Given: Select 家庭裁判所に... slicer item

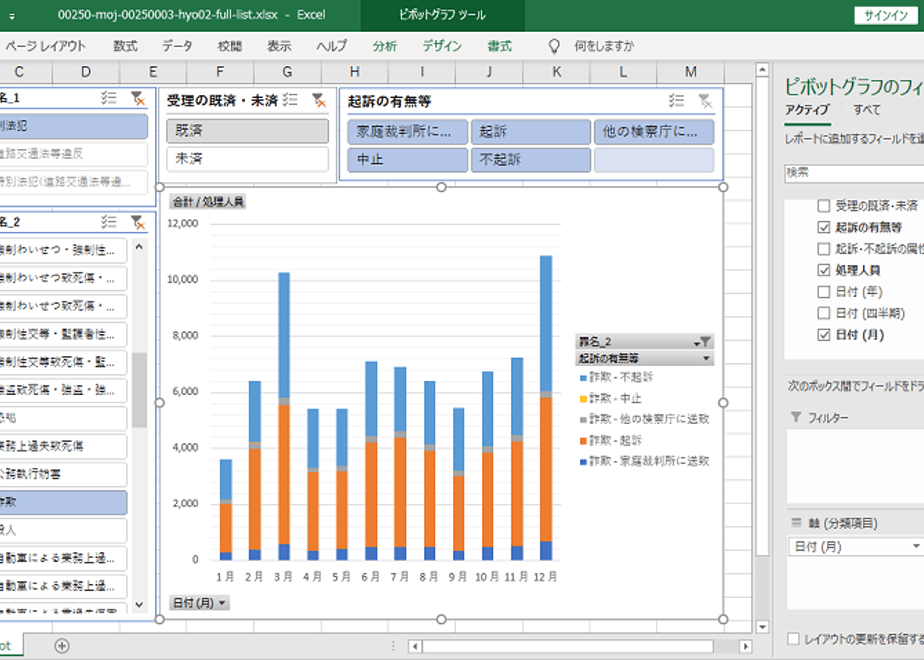Looking at the screenshot, I should 408,132.
